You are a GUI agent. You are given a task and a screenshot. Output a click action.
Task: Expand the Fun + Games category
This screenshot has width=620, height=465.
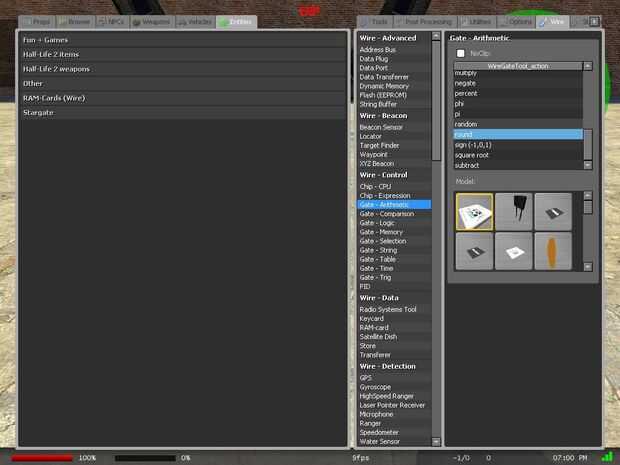183,40
